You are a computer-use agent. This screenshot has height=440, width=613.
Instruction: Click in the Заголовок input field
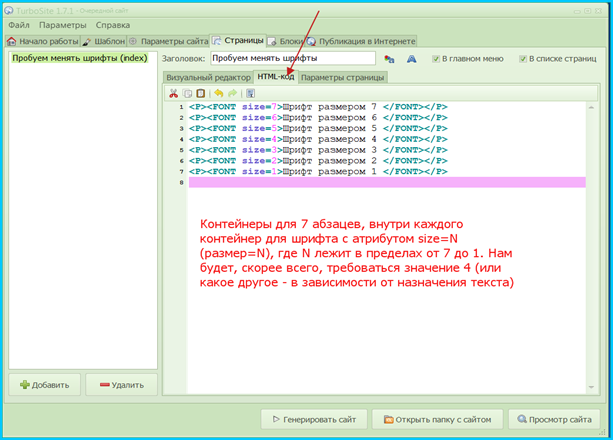pyautogui.click(x=293, y=58)
